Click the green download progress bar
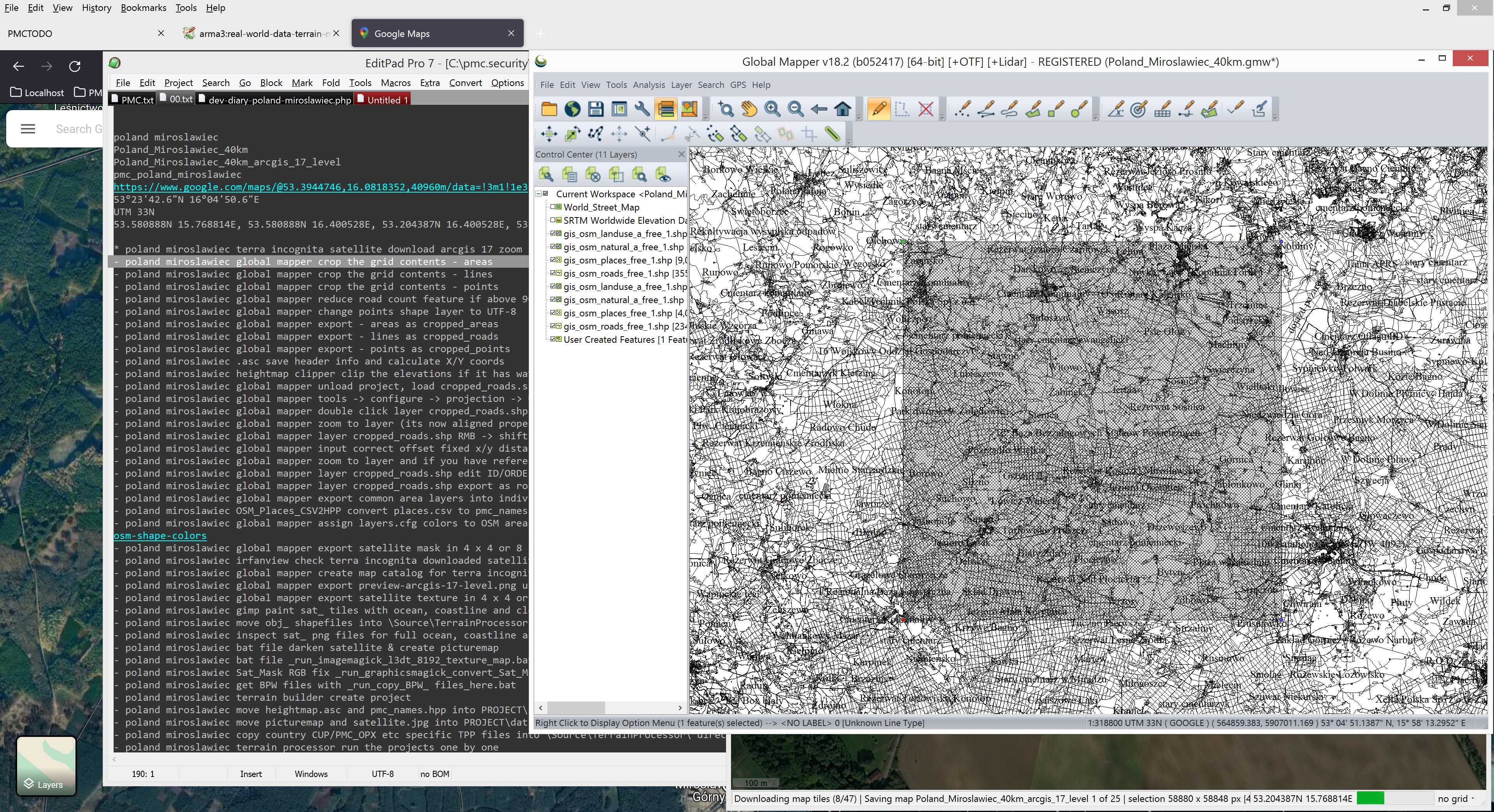Screen dimensions: 1494x812 (1370, 799)
